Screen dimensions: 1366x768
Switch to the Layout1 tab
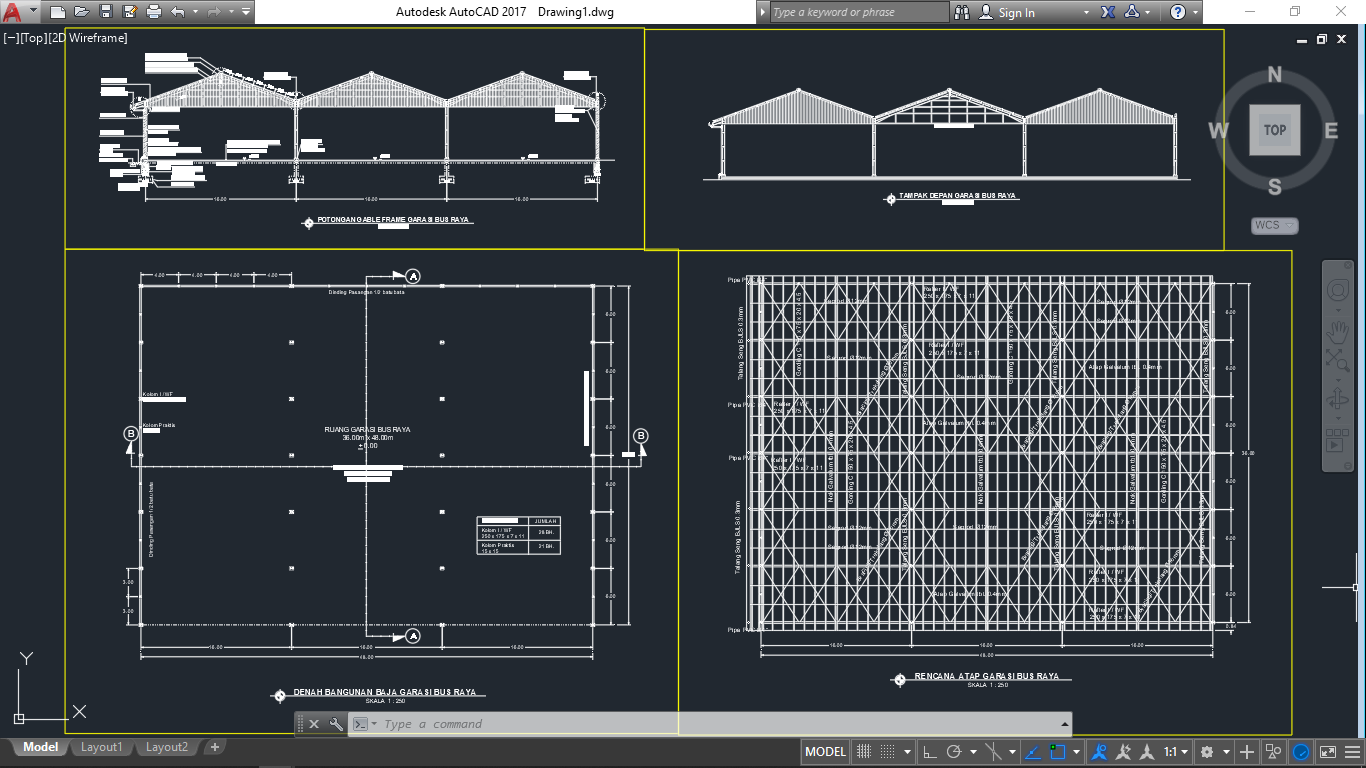click(101, 746)
